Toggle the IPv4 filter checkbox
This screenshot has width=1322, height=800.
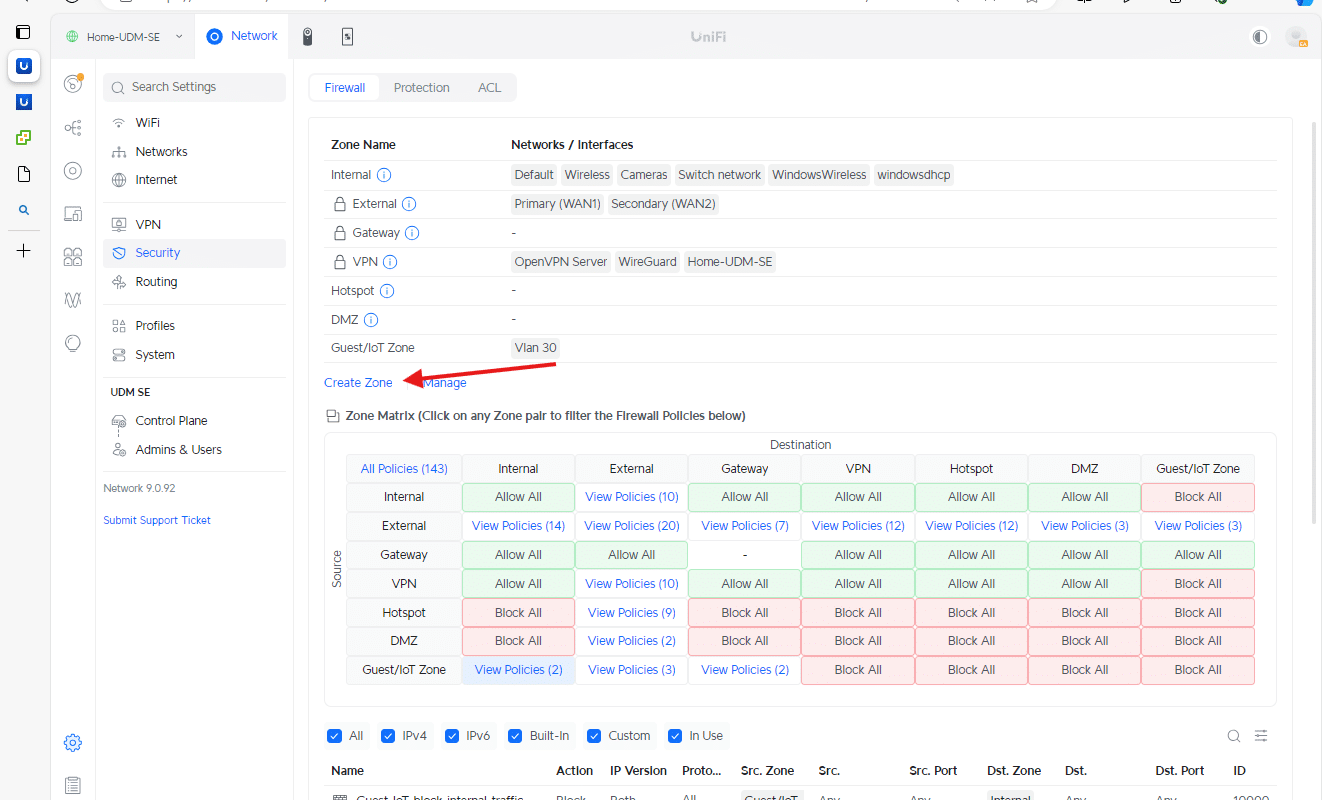(x=388, y=736)
